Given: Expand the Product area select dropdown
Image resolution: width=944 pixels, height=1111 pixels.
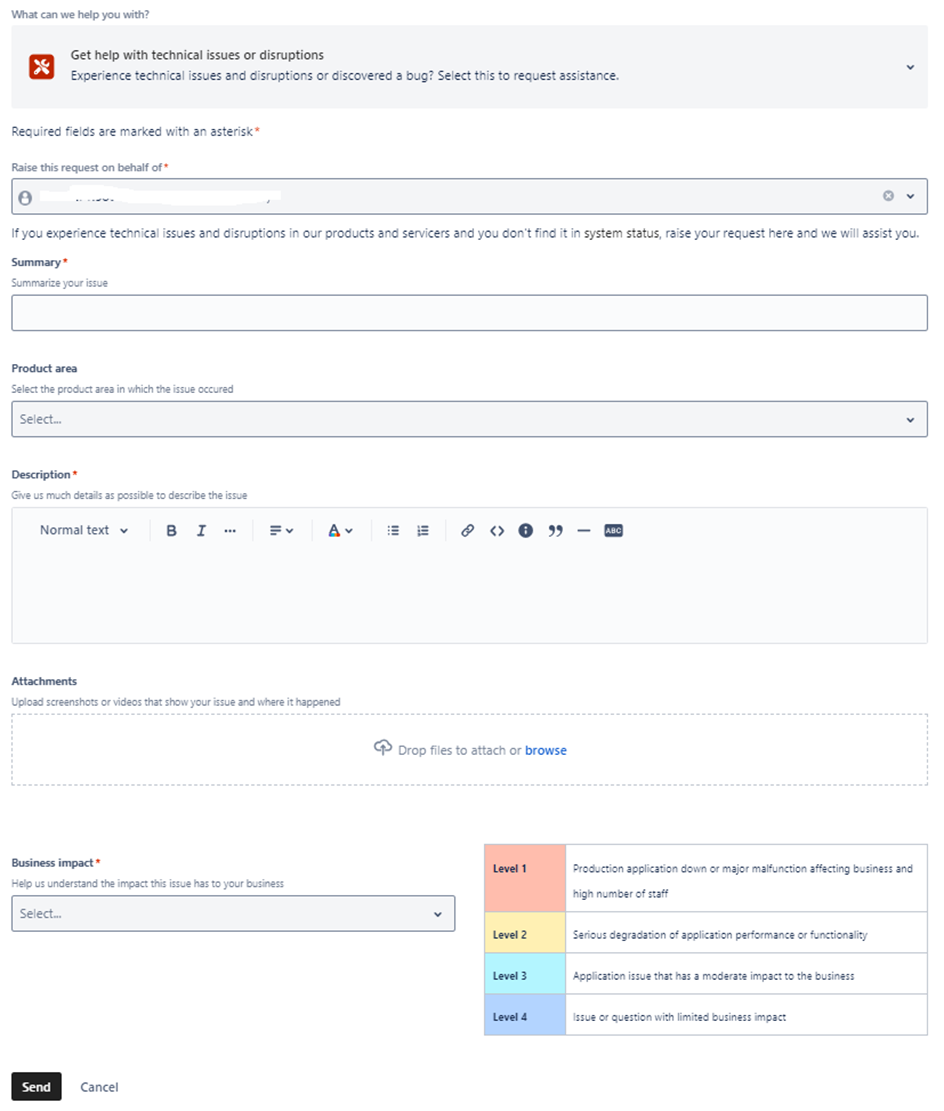Looking at the screenshot, I should tap(469, 420).
